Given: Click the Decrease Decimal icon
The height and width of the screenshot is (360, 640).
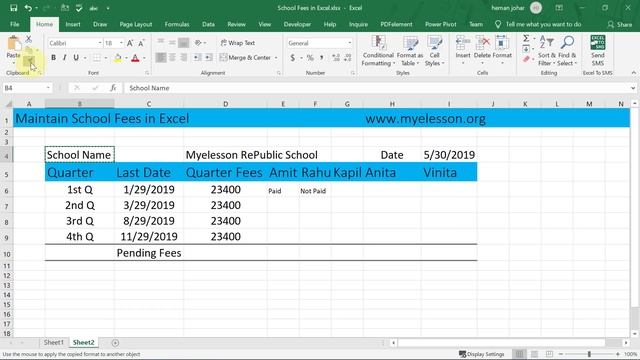Looking at the screenshot, I should point(348,58).
